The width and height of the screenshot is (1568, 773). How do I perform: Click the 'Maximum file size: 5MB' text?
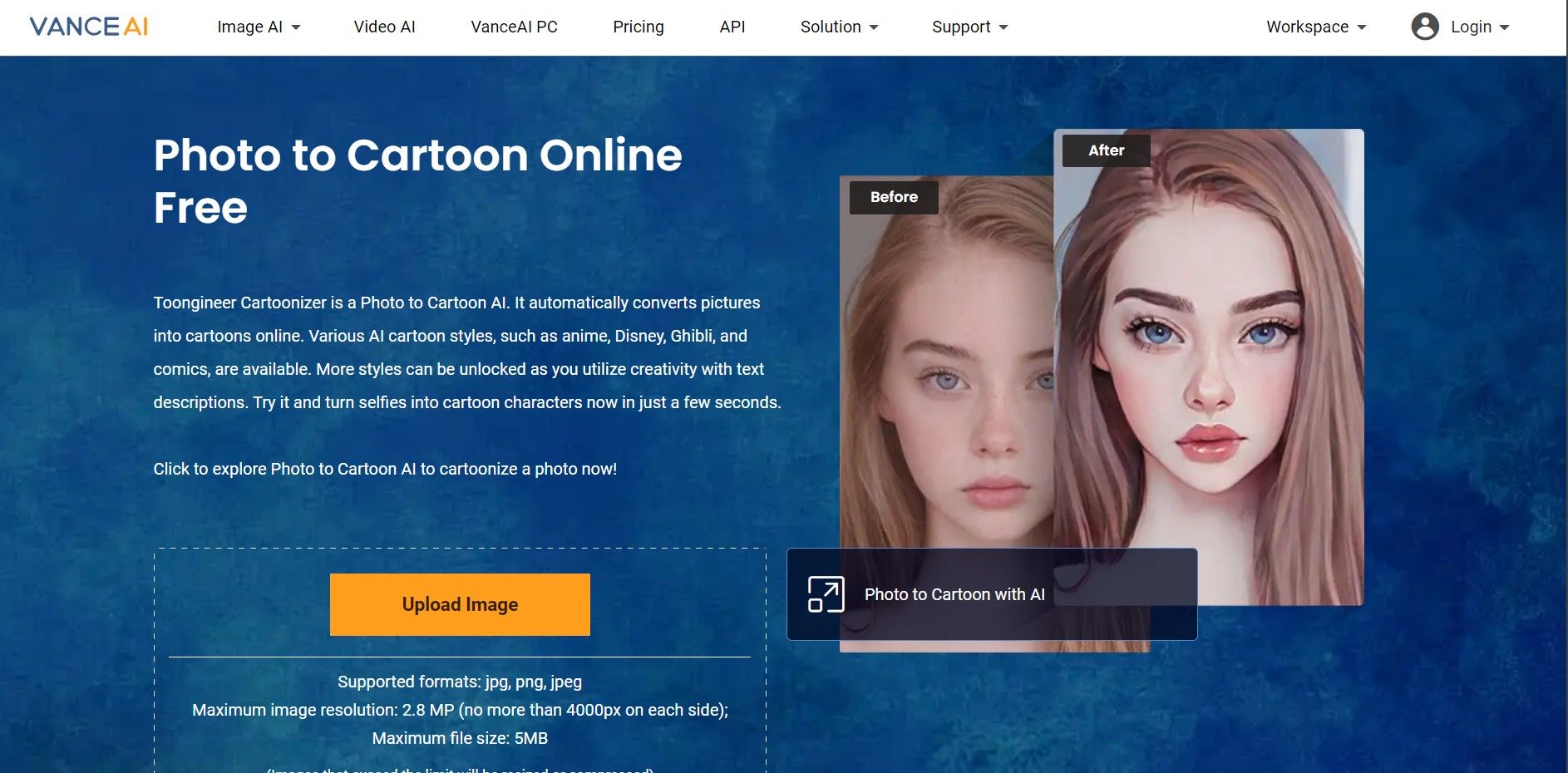point(460,738)
